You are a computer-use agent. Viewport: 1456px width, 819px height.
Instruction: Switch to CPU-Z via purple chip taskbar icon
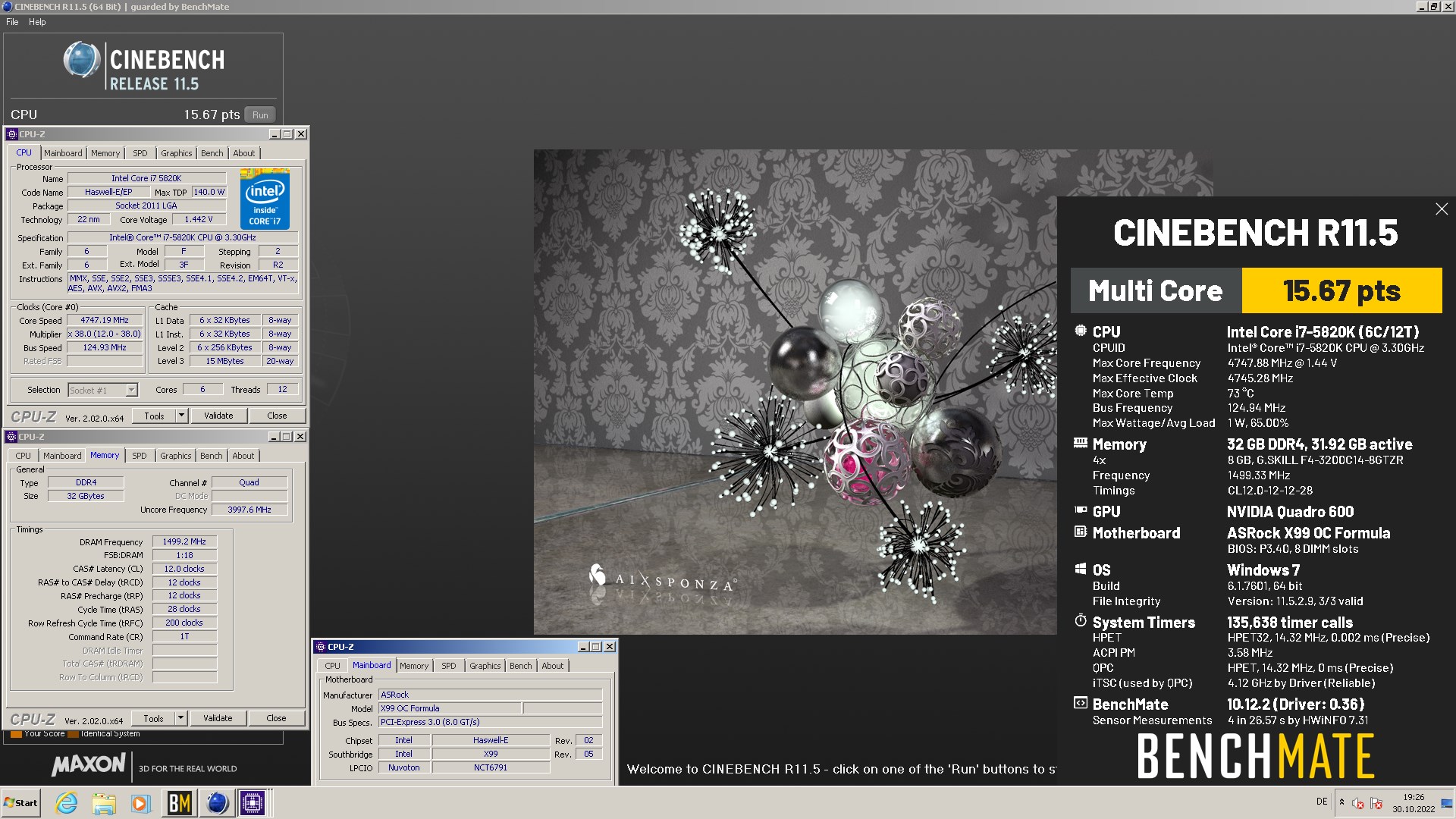[x=253, y=802]
